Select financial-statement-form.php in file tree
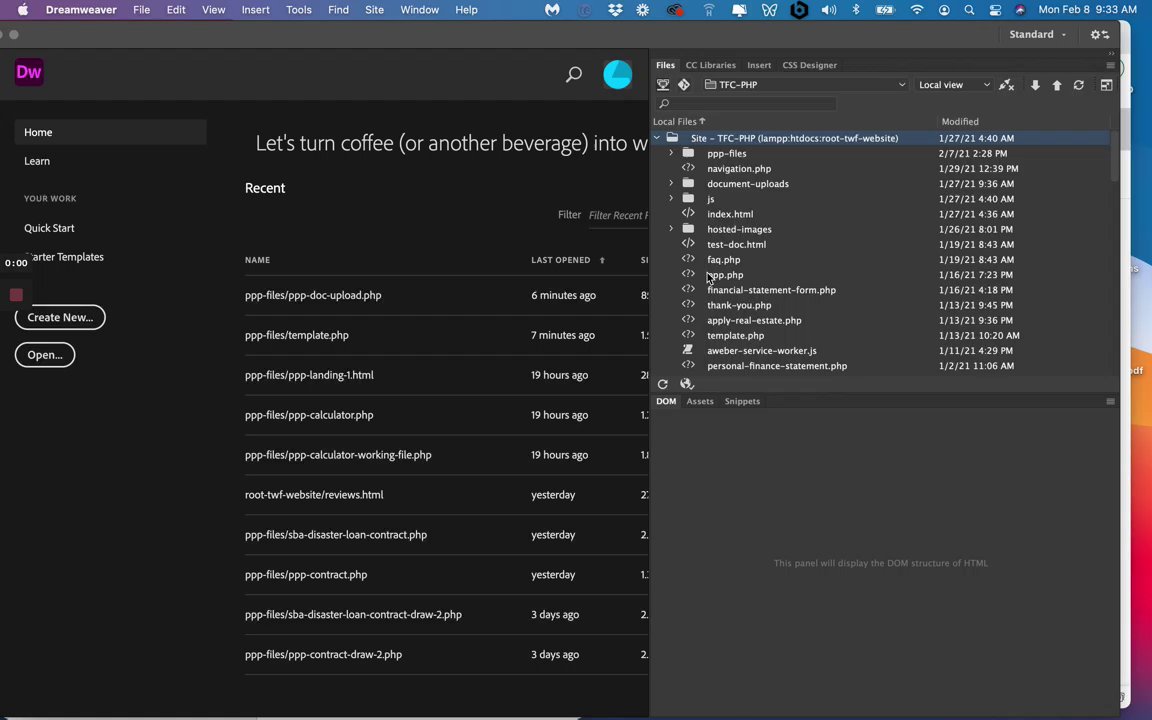Screen dimensions: 1152x720 [x=771, y=290]
